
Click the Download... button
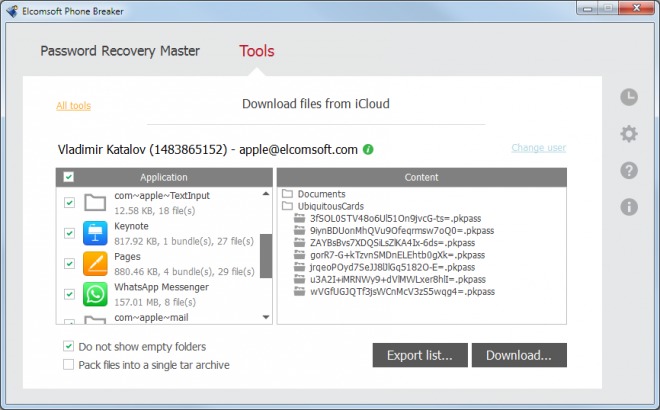click(x=519, y=355)
